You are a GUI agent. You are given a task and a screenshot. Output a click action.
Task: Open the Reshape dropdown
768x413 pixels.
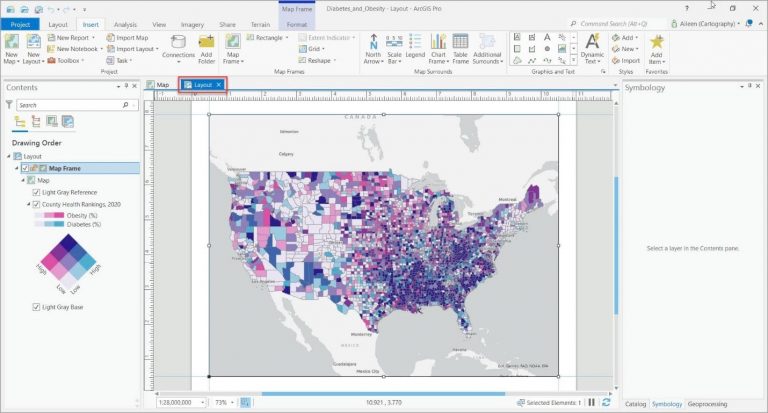[317, 60]
